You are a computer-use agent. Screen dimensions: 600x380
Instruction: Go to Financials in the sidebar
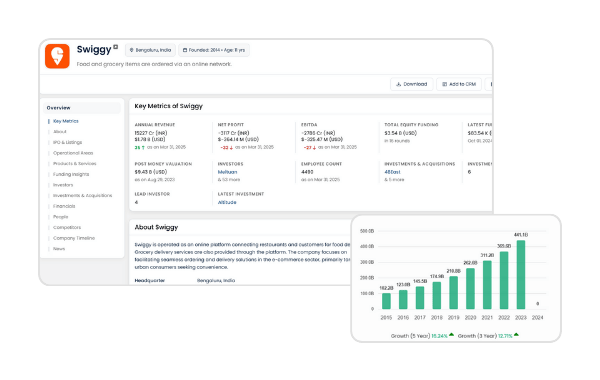(64, 206)
